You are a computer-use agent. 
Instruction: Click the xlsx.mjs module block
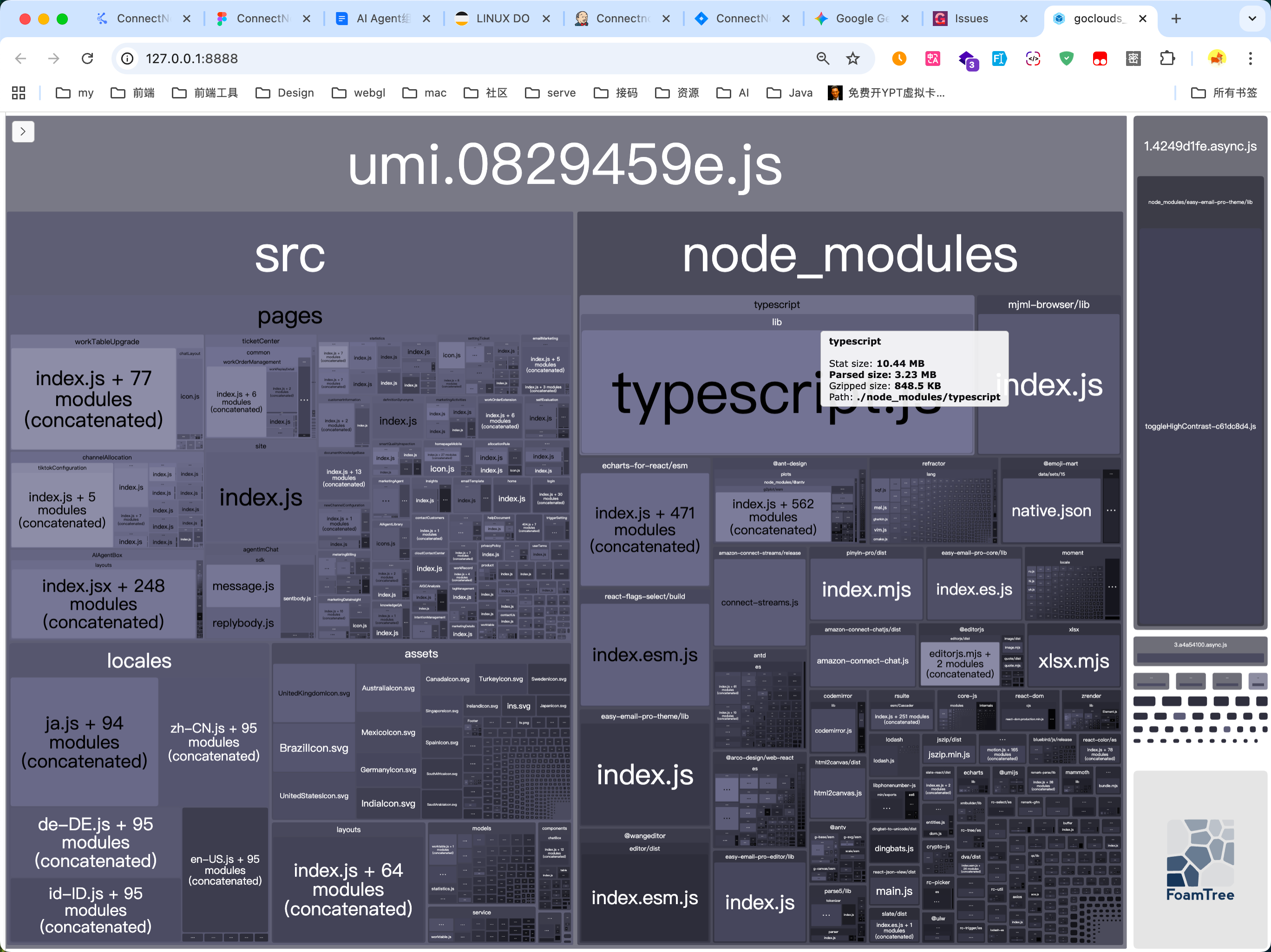pos(1074,661)
